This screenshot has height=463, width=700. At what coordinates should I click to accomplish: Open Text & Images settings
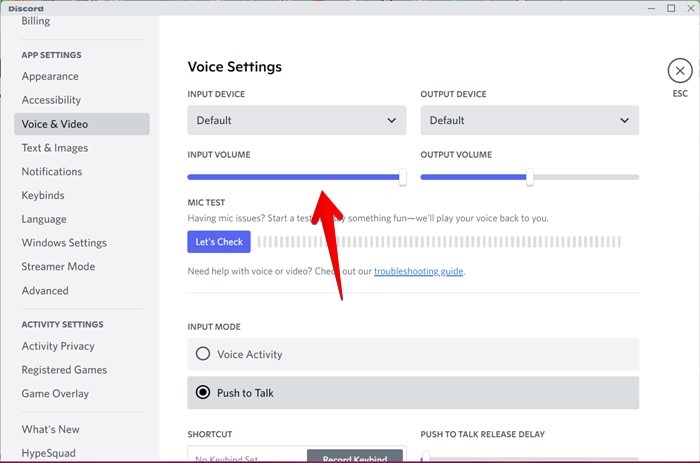[55, 148]
